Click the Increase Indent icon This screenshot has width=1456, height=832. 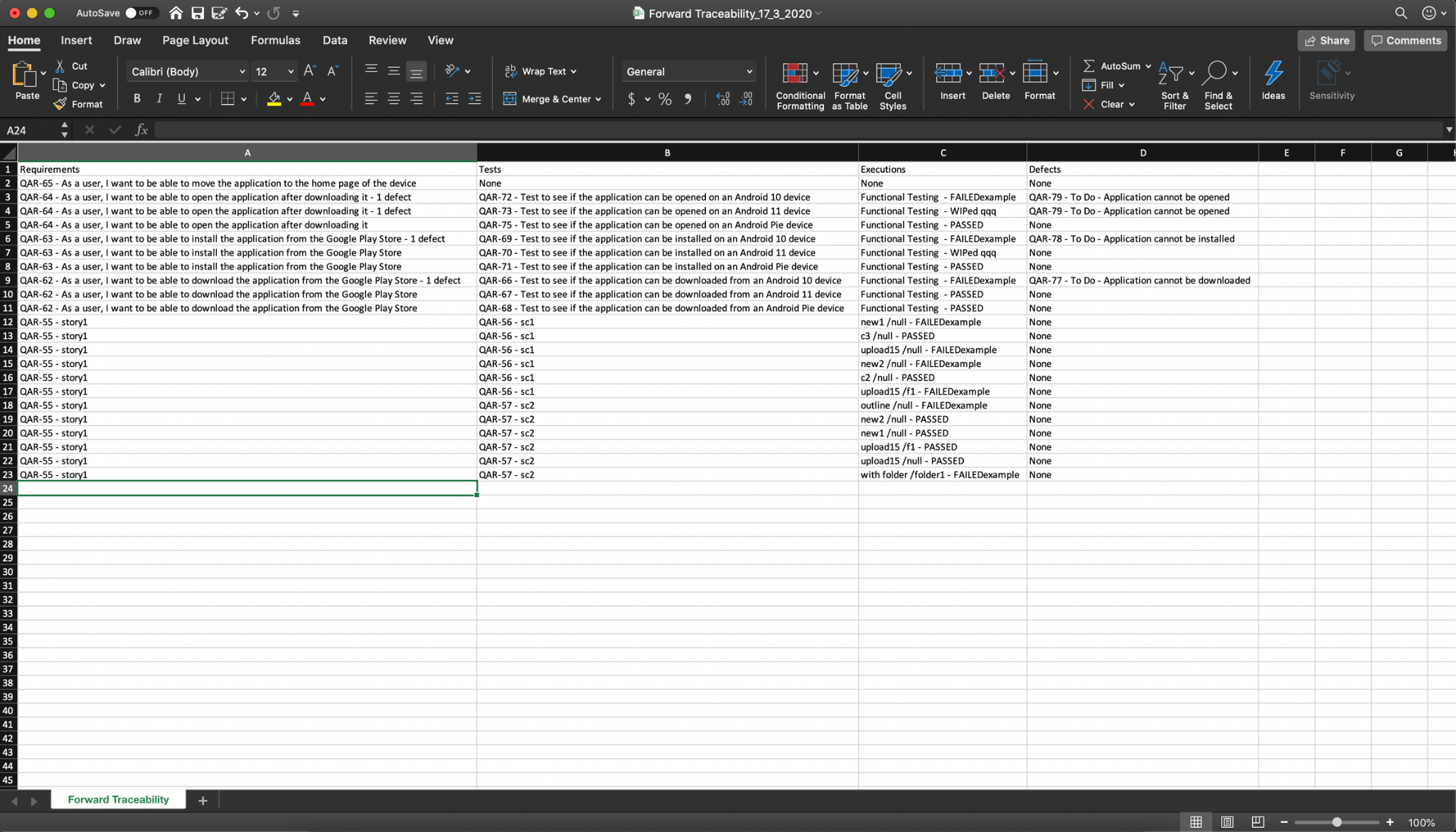(474, 99)
